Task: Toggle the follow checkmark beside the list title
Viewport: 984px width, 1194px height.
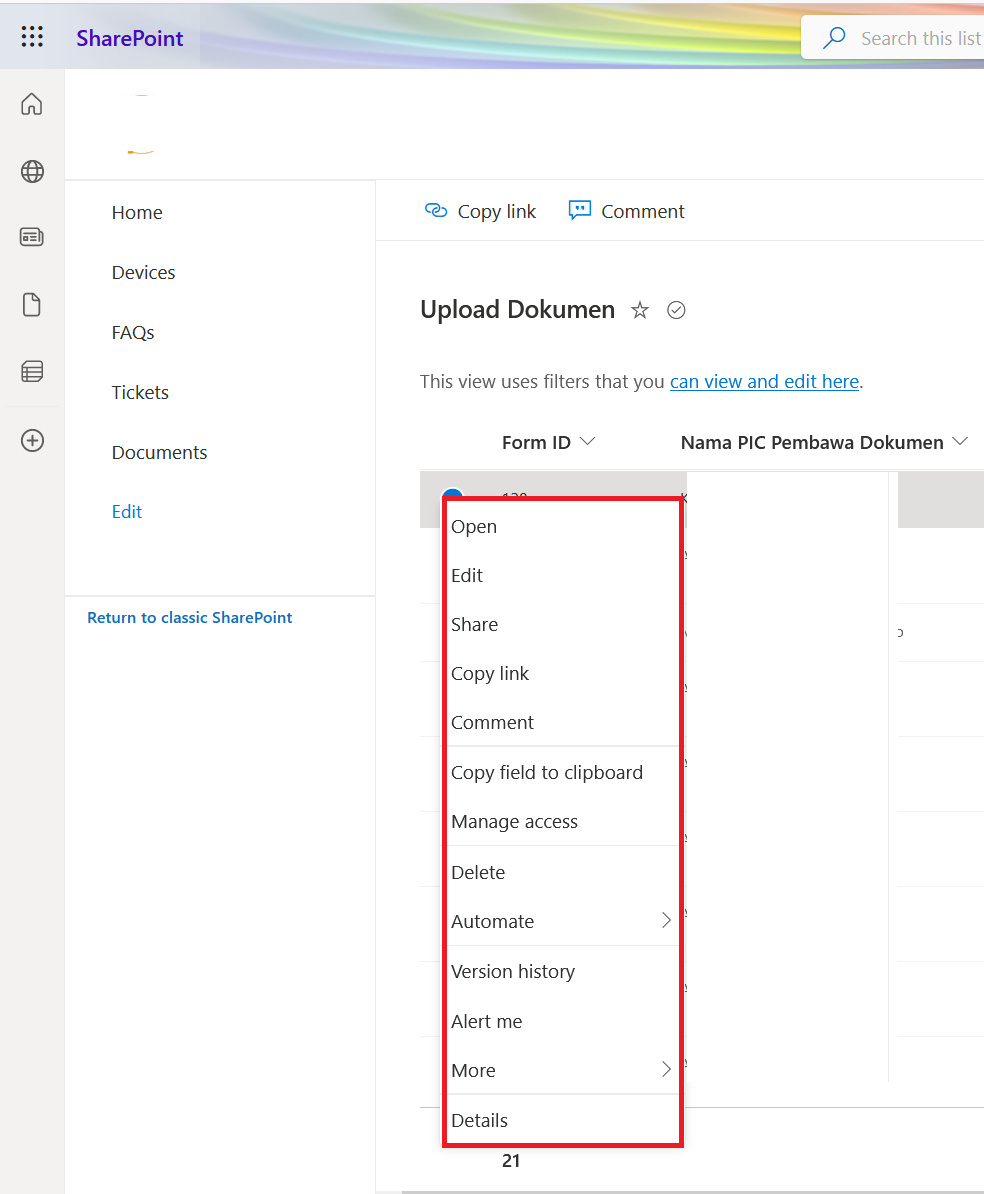Action: (x=676, y=310)
